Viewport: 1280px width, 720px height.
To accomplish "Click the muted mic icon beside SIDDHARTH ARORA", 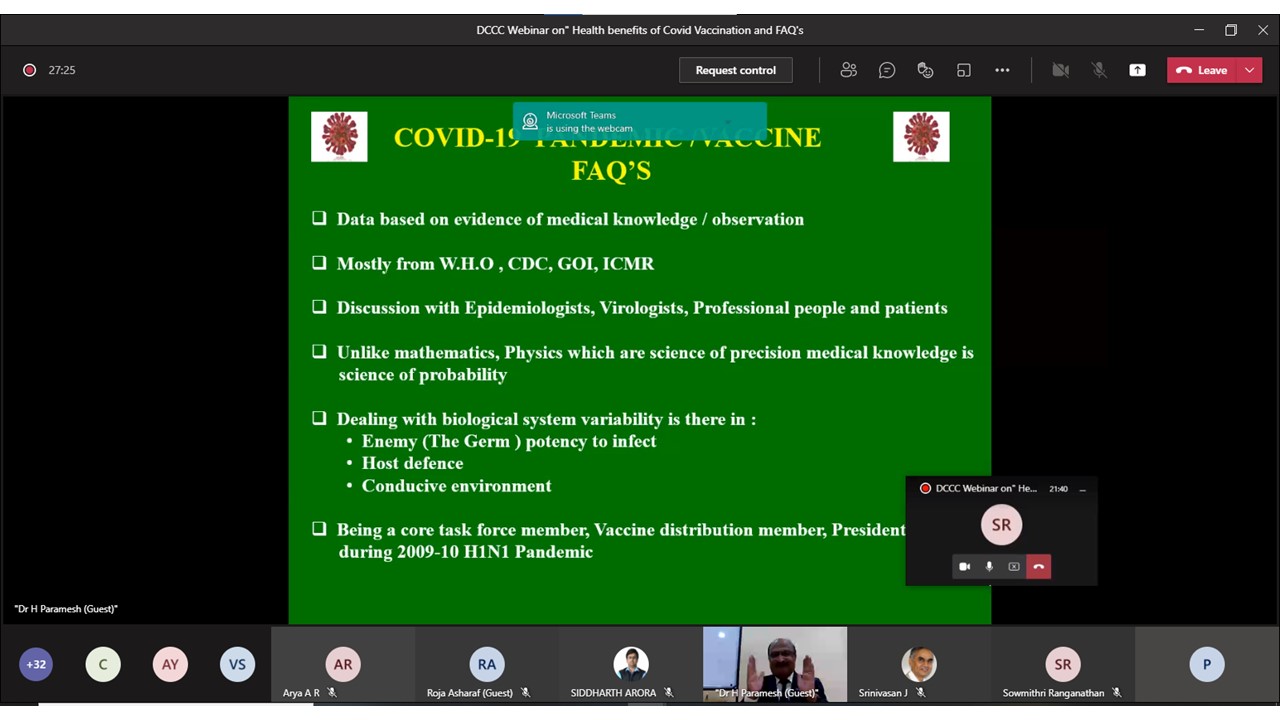I will pyautogui.click(x=668, y=693).
